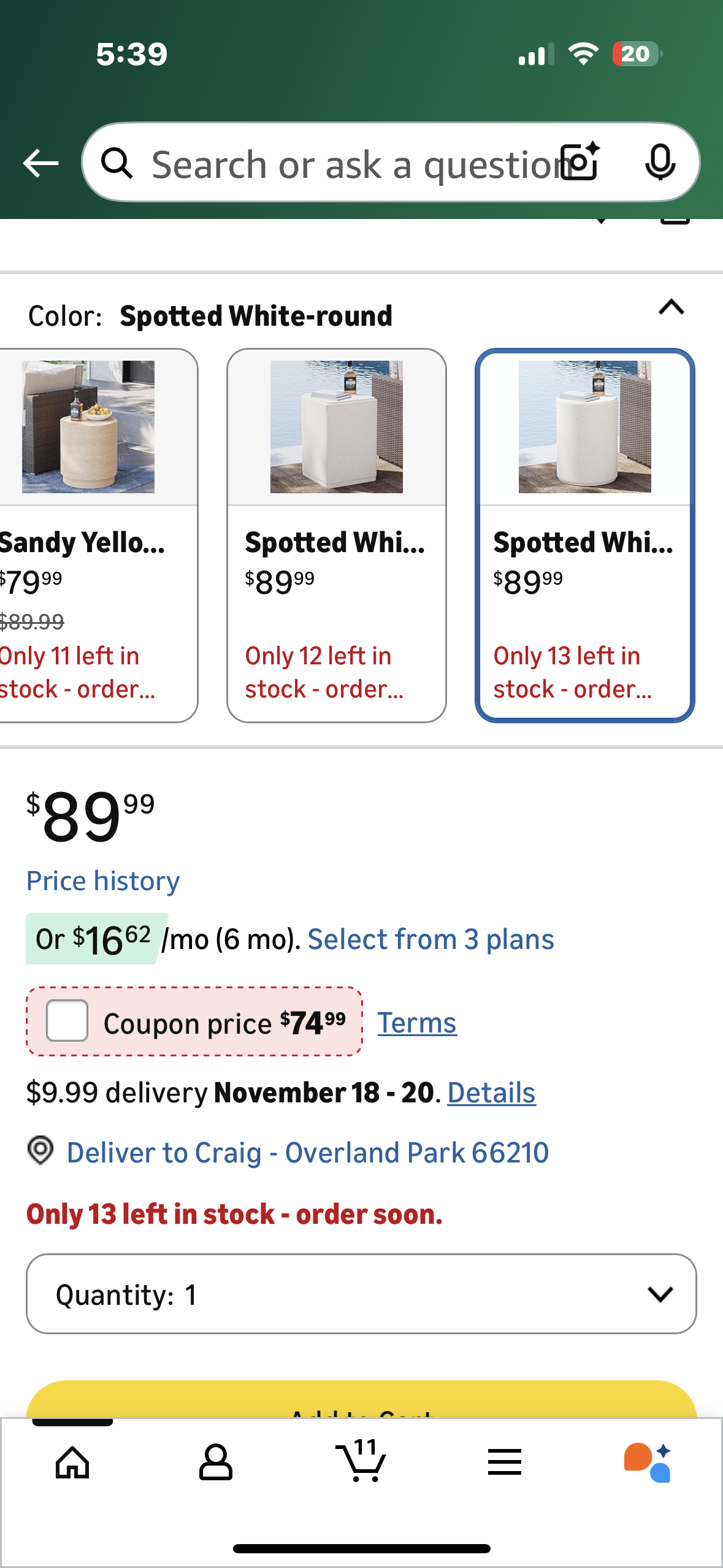Open camera lens visual search

click(580, 163)
